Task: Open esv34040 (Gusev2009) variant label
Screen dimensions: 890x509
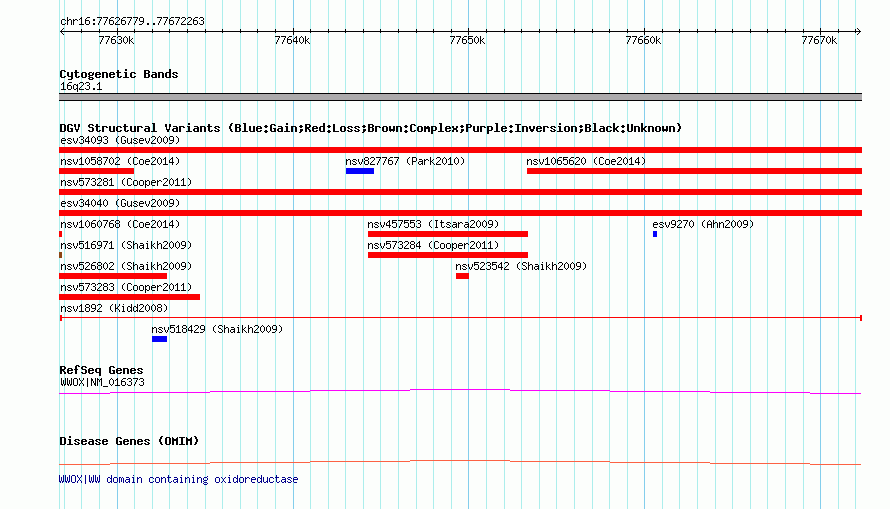Action: click(120, 203)
